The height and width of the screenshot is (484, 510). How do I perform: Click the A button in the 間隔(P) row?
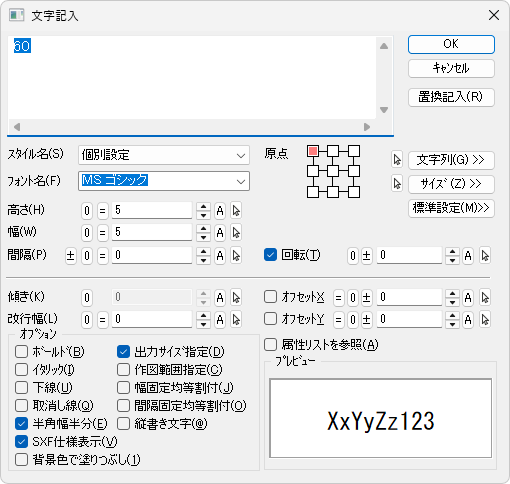[220, 256]
